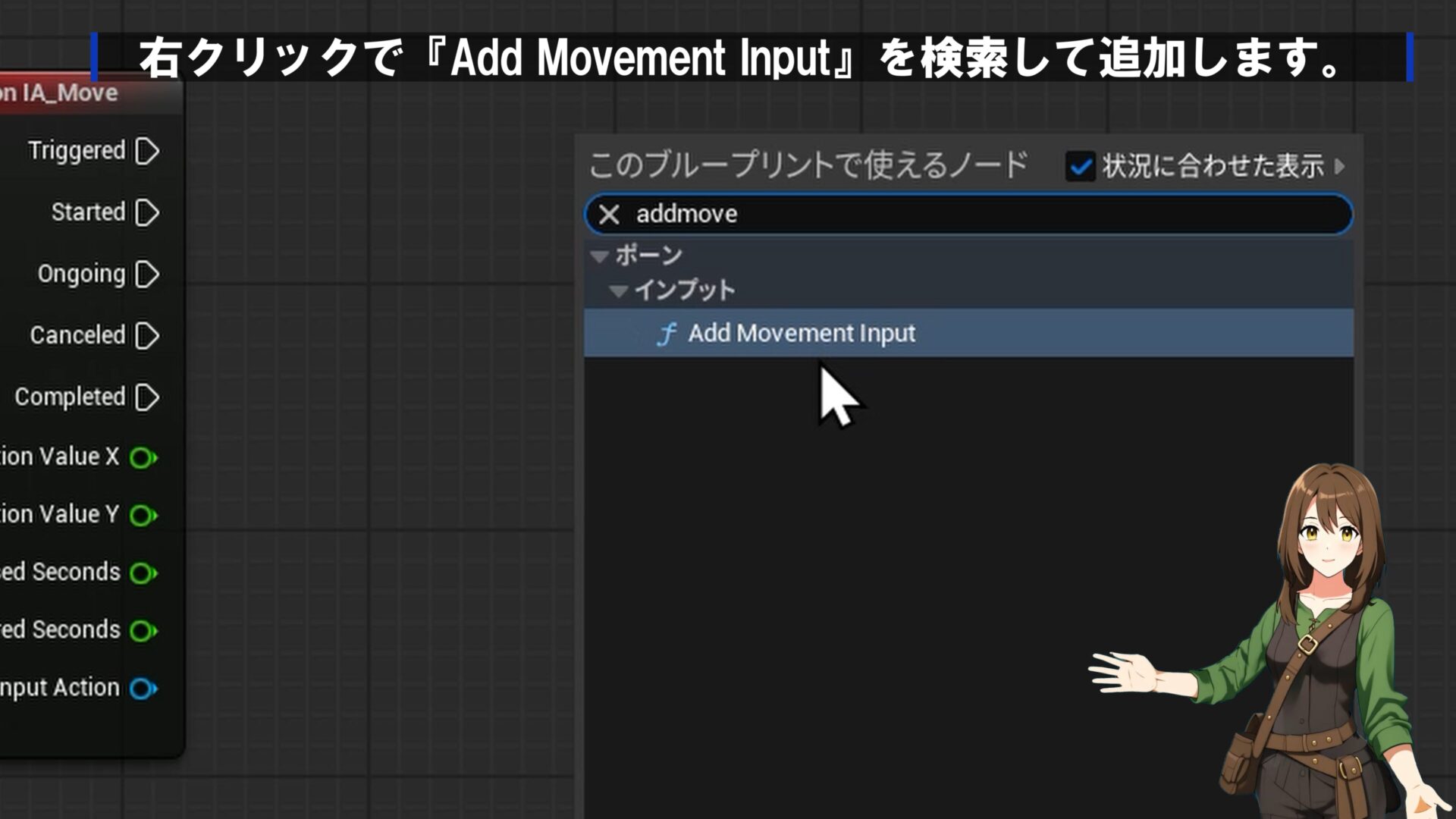
Task: Click the Completed execution pin
Action: [147, 397]
